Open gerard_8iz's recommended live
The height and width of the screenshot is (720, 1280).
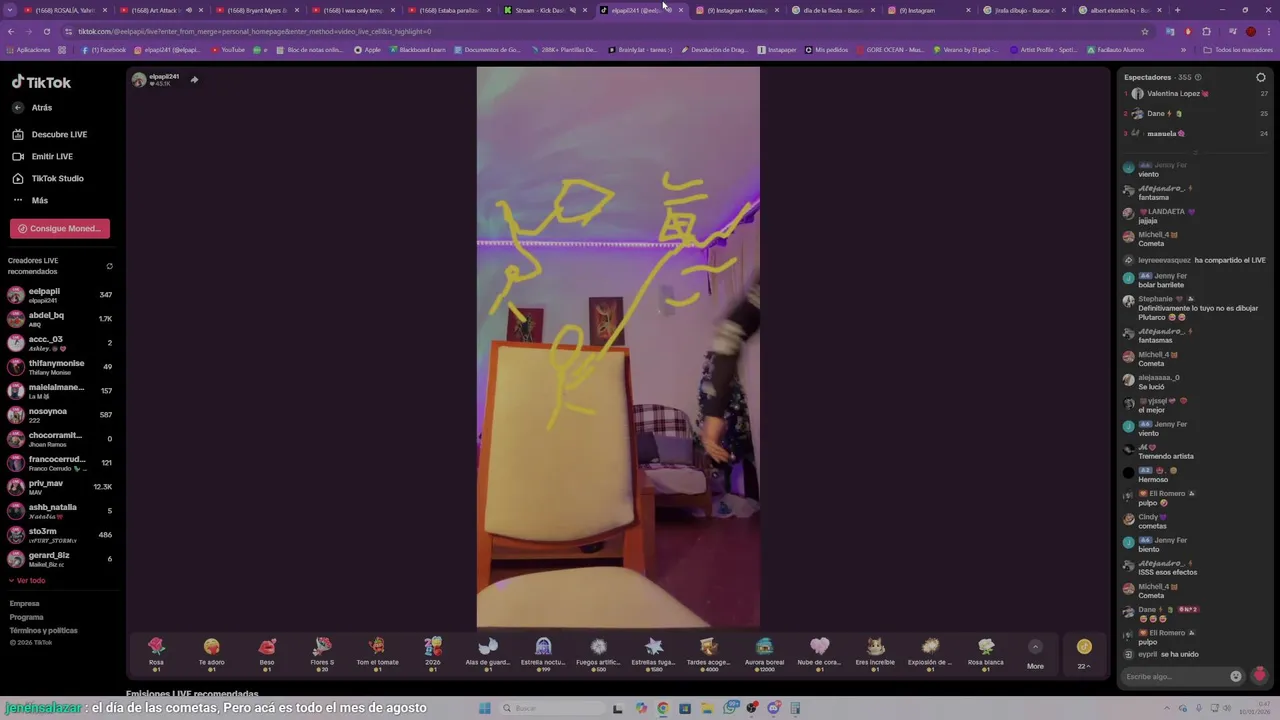click(60, 559)
